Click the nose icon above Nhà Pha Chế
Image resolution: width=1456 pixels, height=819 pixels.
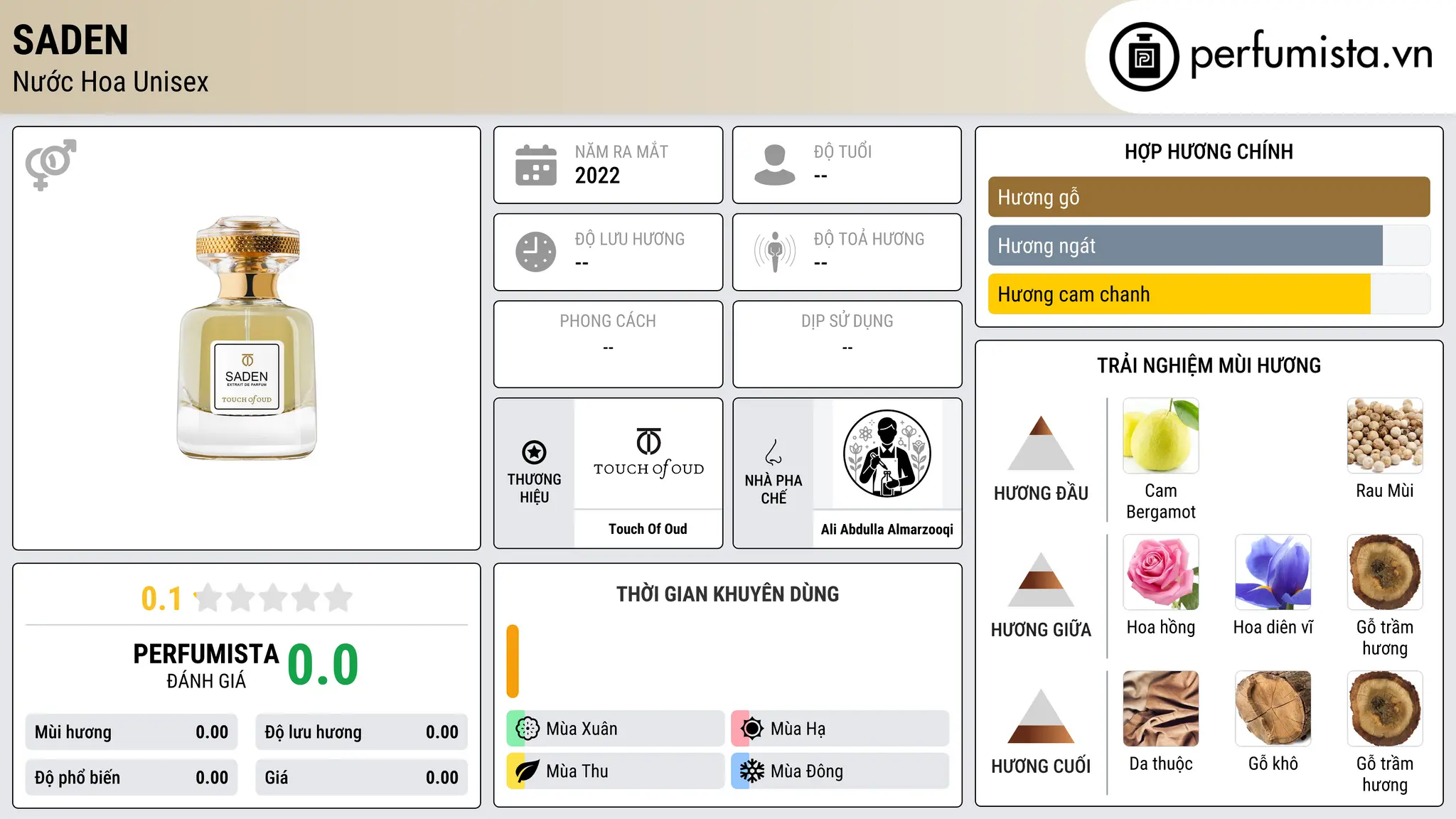point(773,452)
